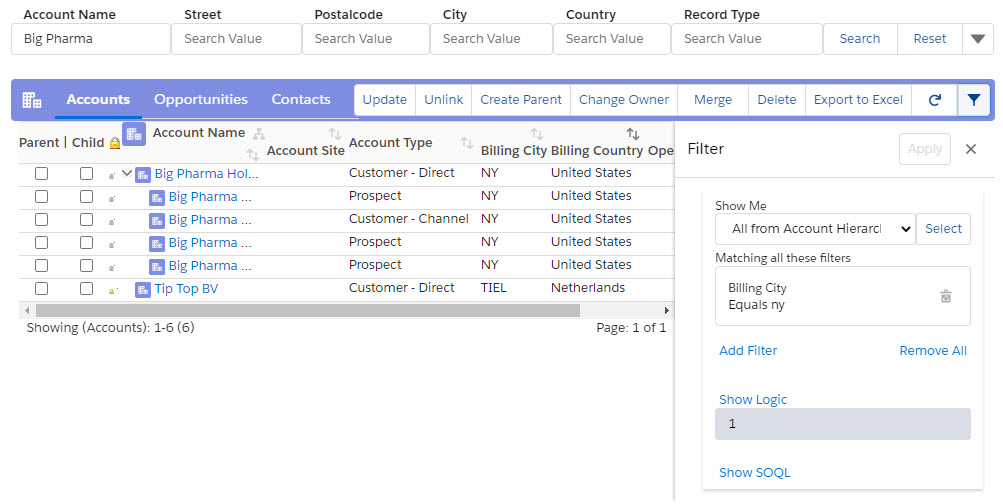This screenshot has height=504, width=1003.
Task: Click the City search field
Action: [491, 39]
